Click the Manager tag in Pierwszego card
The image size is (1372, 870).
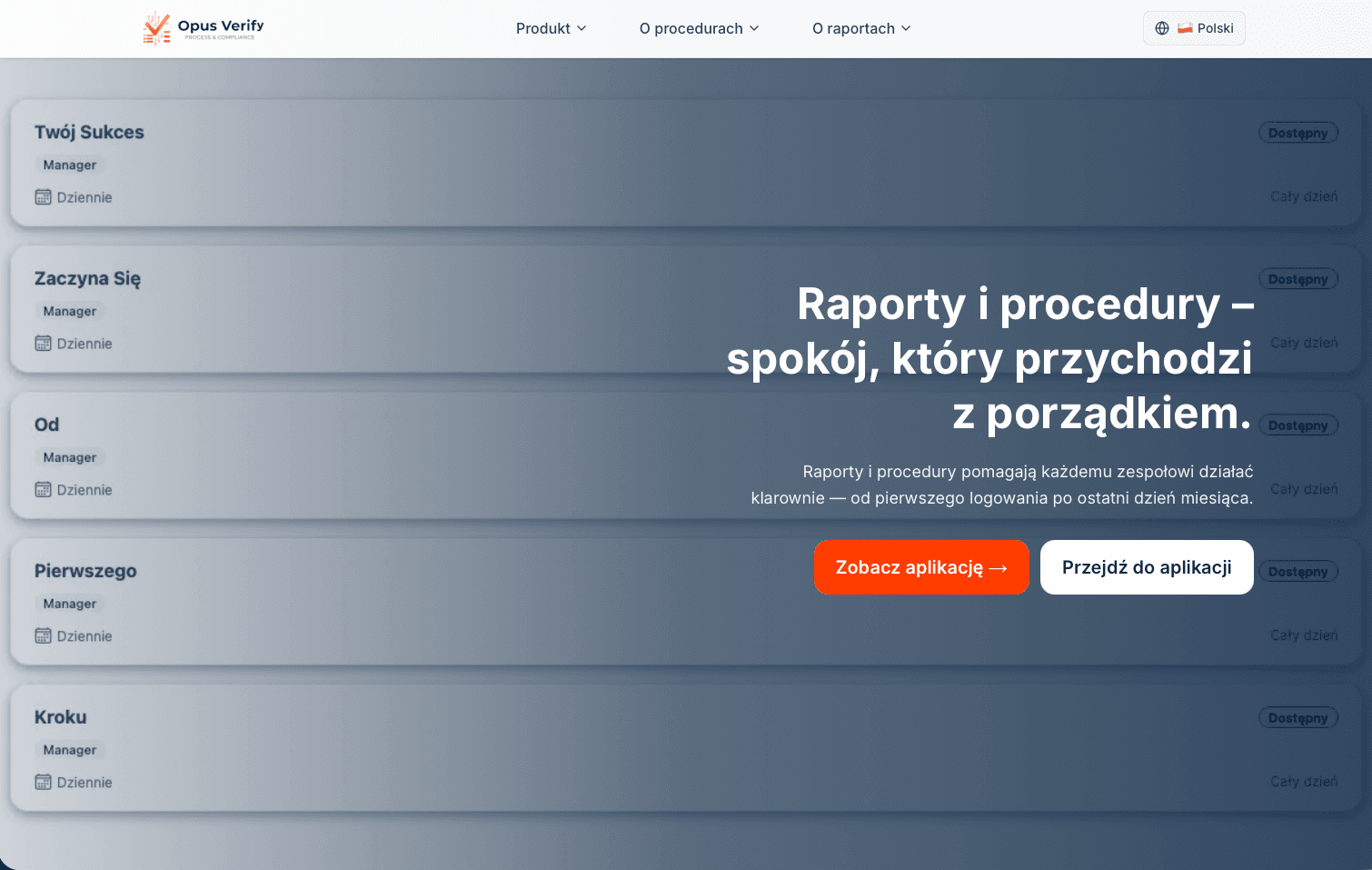(70, 605)
